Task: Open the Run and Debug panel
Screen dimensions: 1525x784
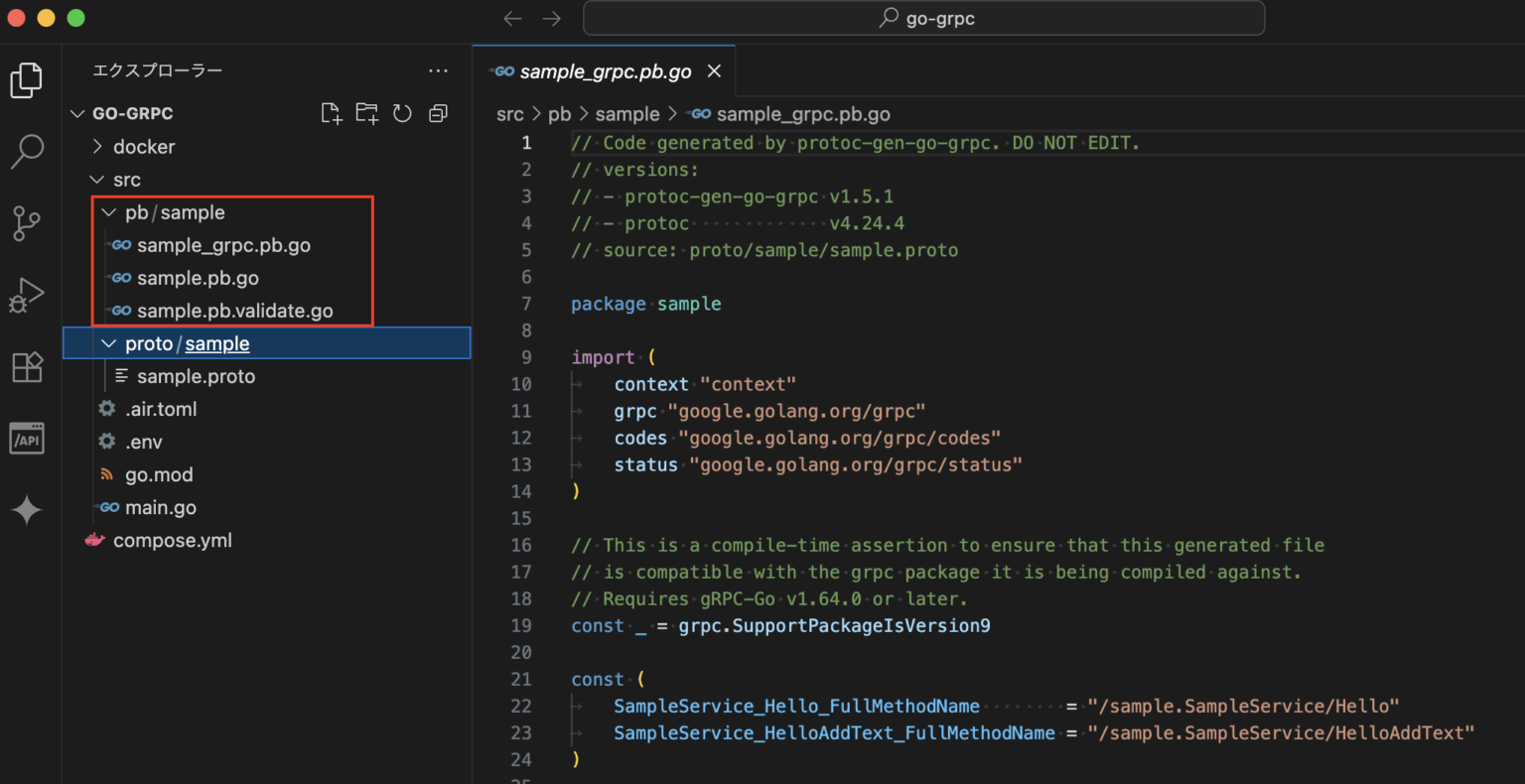Action: click(x=27, y=295)
